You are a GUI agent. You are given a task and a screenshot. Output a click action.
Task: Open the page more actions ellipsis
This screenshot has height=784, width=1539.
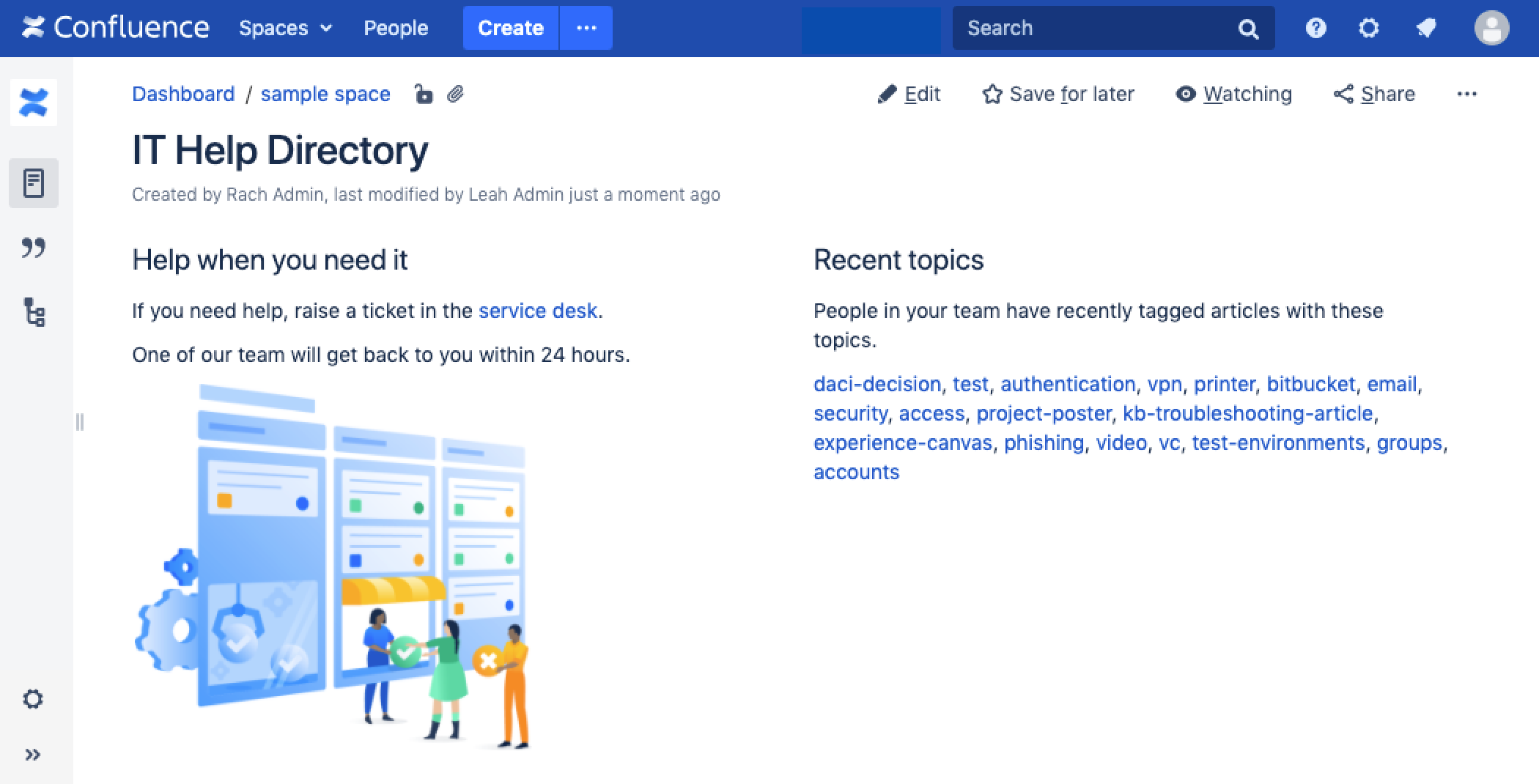pos(1466,95)
